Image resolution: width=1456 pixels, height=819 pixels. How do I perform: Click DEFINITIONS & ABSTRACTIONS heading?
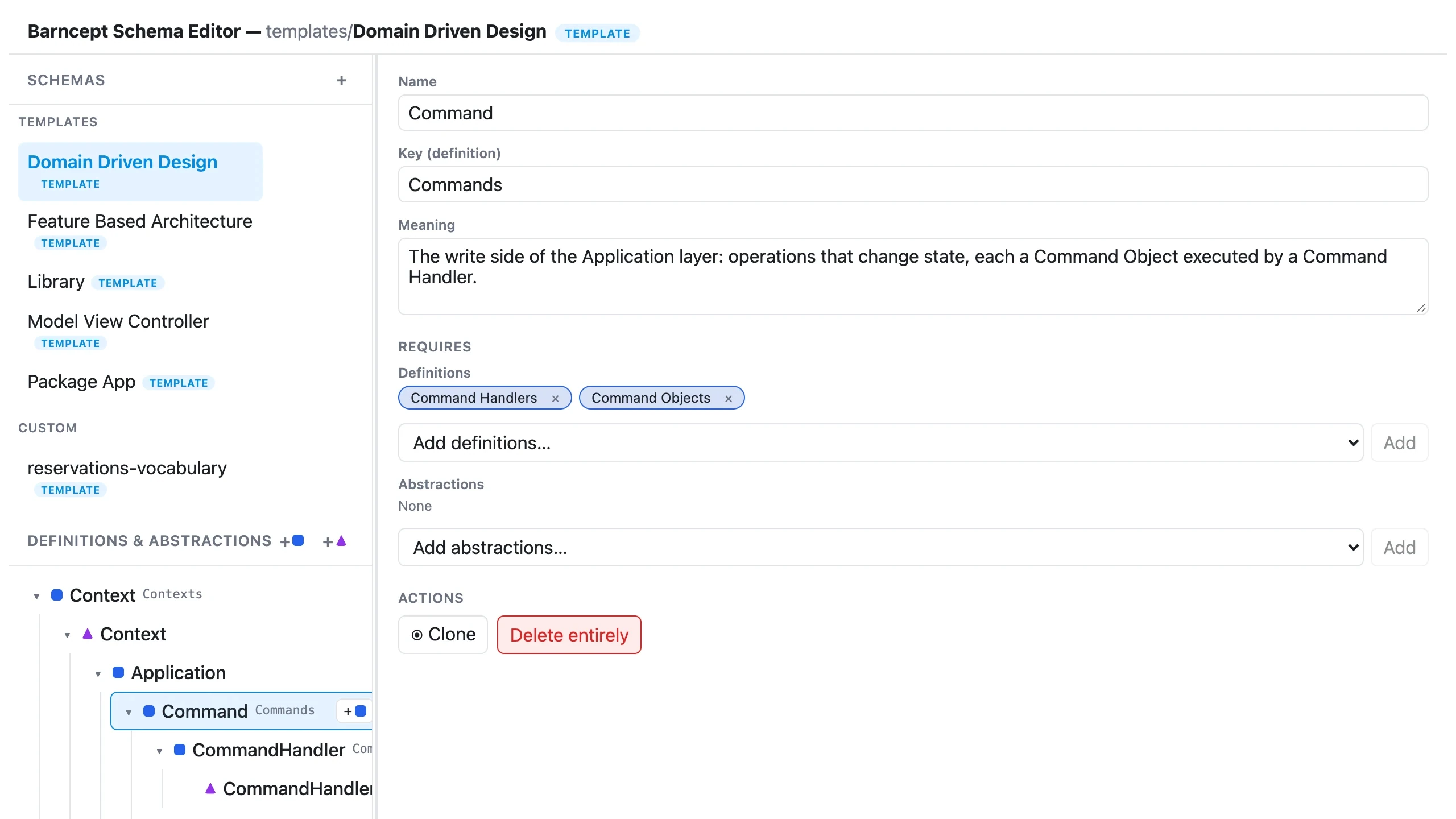(150, 541)
